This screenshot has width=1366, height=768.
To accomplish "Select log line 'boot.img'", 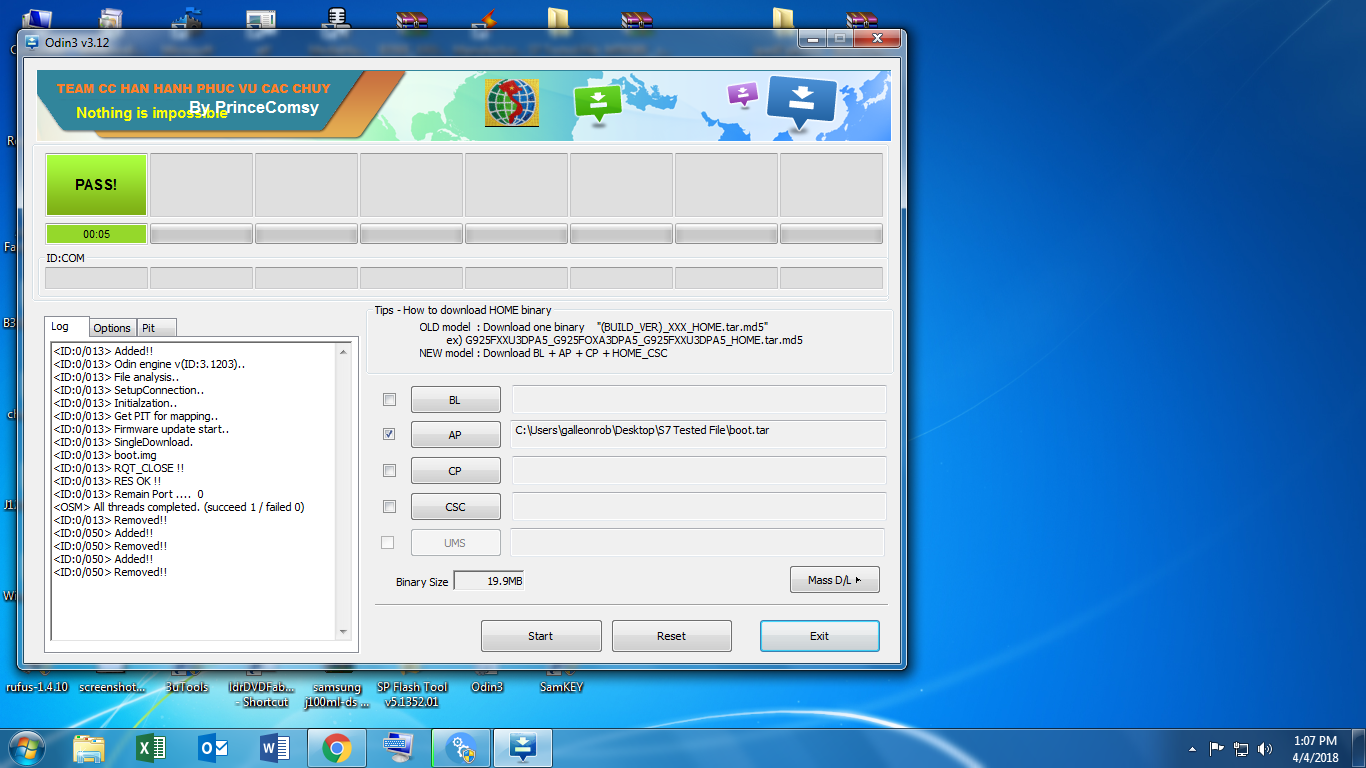I will 105,455.
